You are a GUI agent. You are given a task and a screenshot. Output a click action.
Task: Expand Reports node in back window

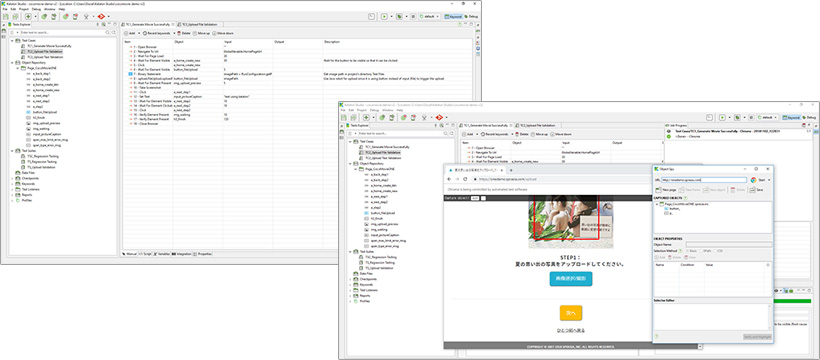point(12,195)
